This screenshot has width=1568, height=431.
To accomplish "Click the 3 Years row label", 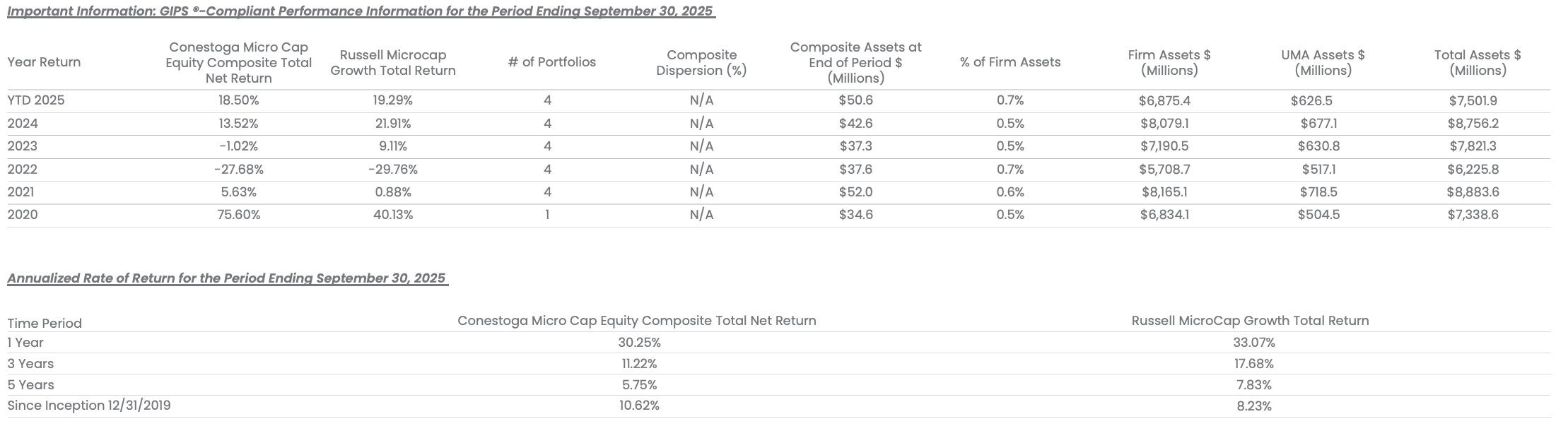I will [x=30, y=364].
